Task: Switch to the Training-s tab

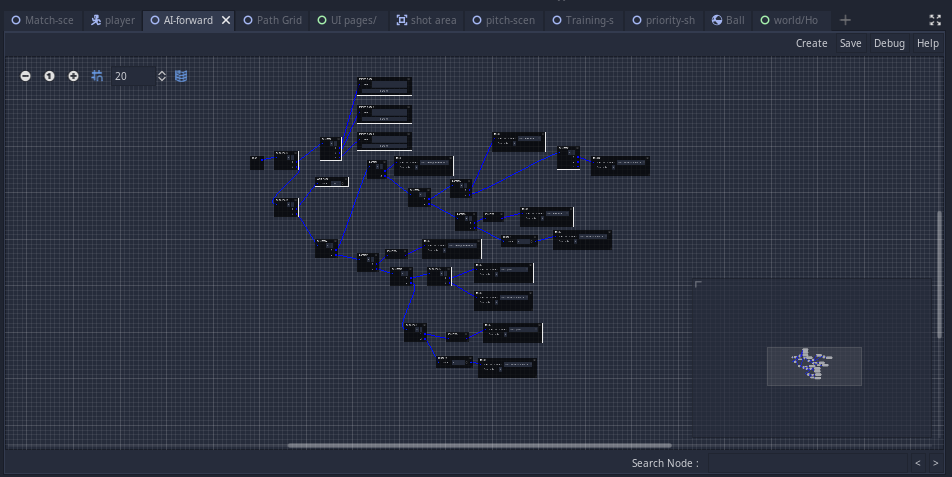Action: tap(583, 20)
